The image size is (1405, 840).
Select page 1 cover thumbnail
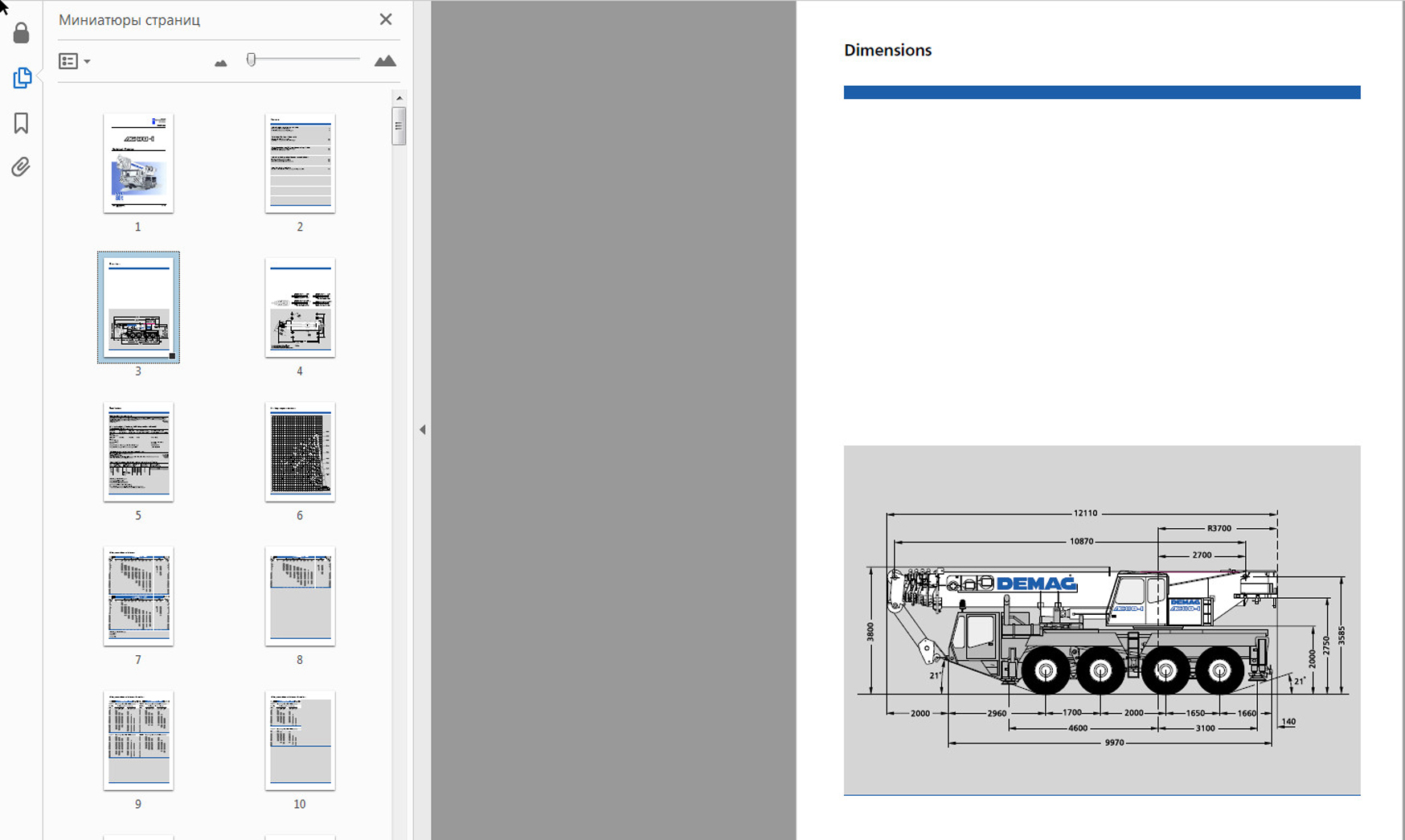click(138, 163)
